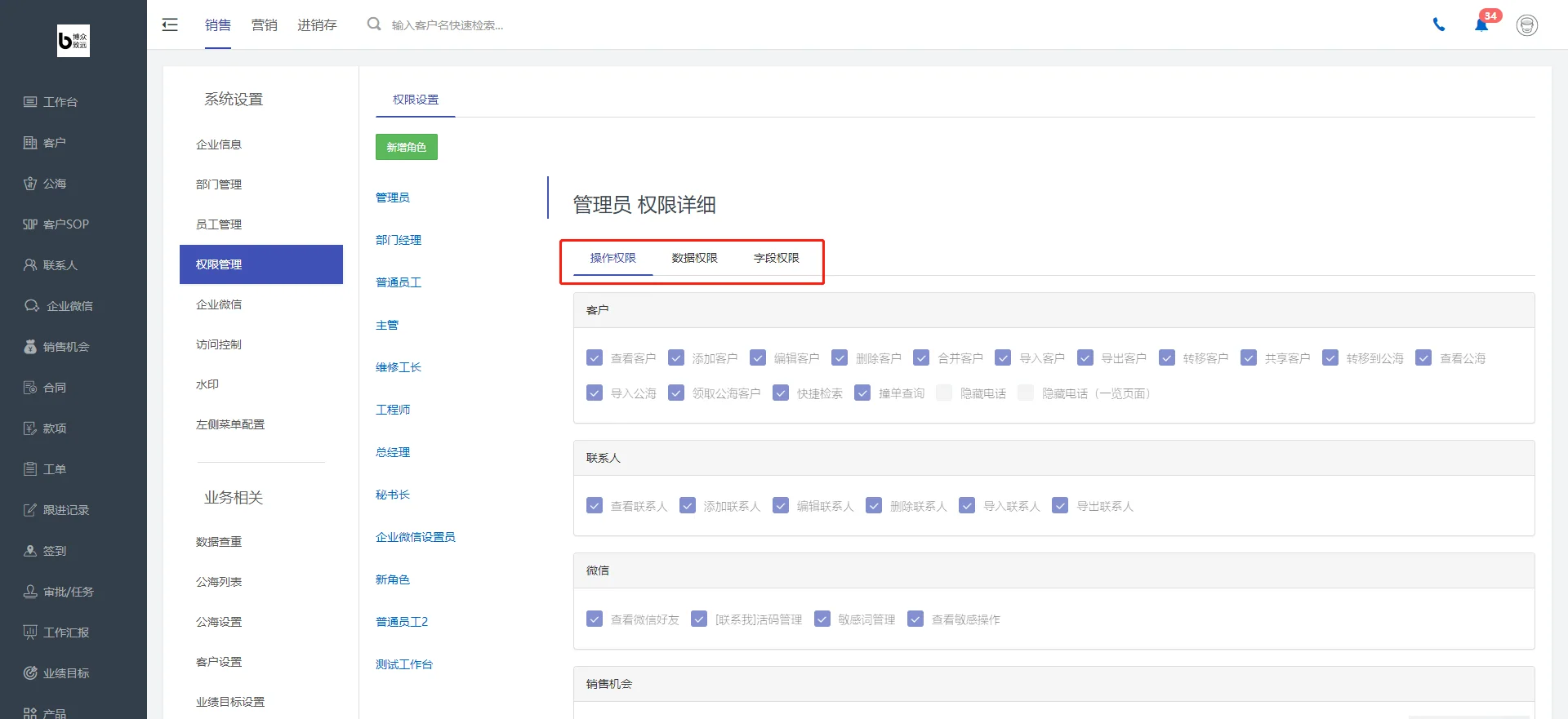Image resolution: width=1568 pixels, height=719 pixels.
Task: Uncheck the 查看客户 permission checkbox
Action: (595, 357)
